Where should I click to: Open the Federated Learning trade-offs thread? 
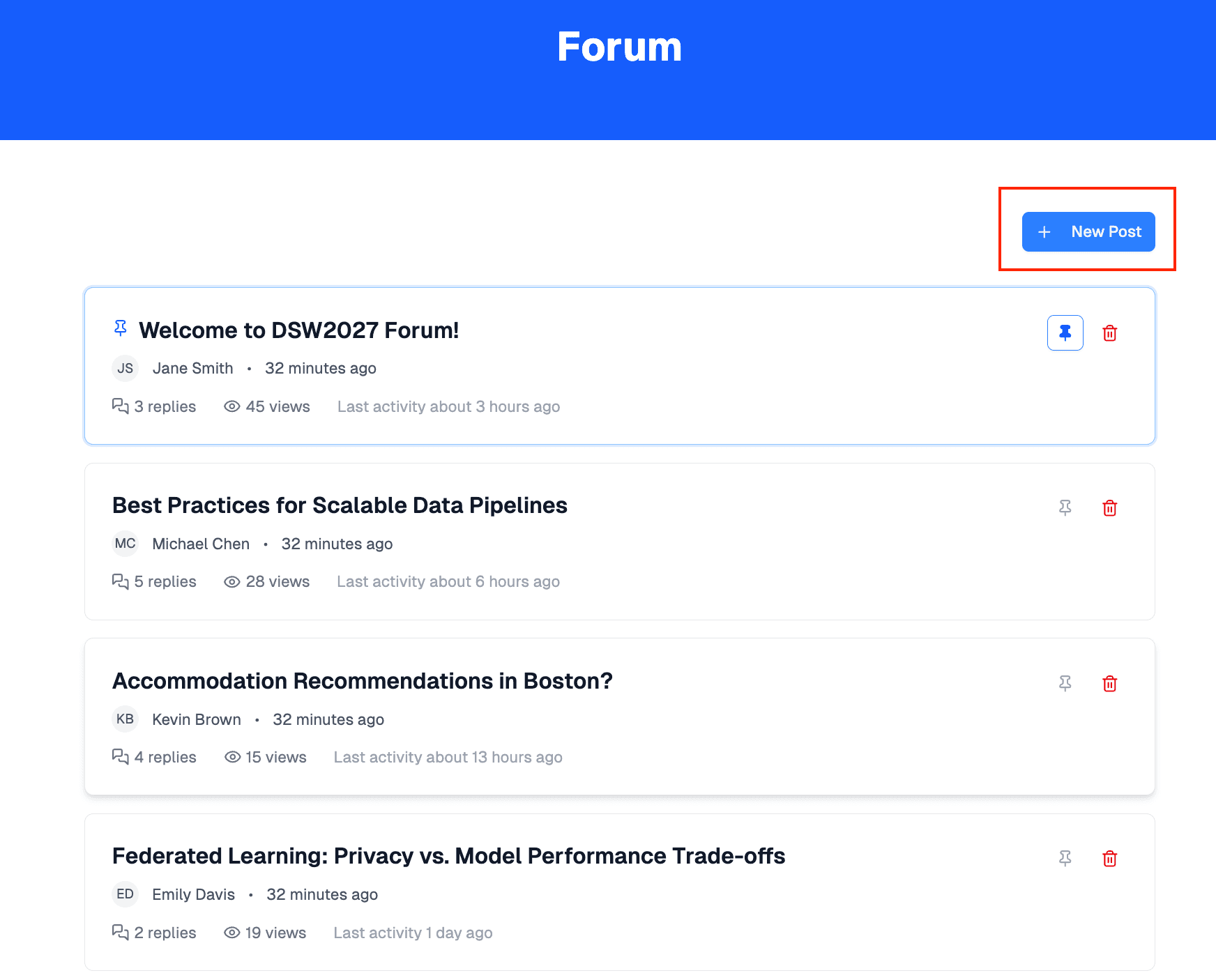coord(448,856)
